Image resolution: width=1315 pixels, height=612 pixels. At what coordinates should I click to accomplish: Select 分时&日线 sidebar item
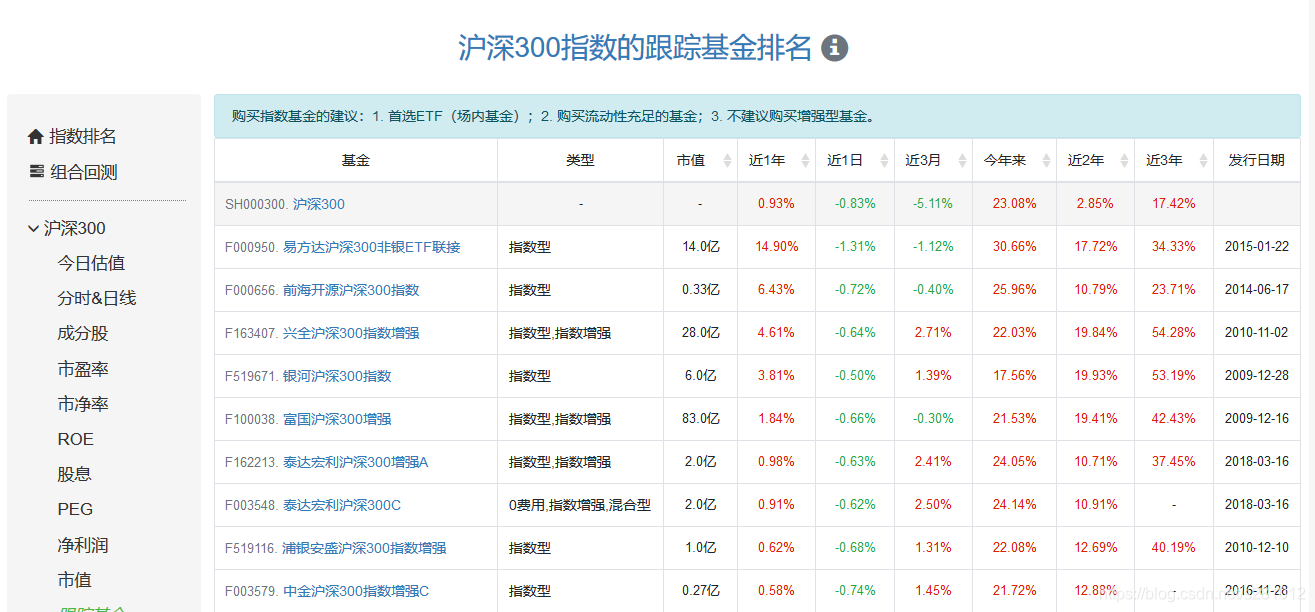[97, 298]
